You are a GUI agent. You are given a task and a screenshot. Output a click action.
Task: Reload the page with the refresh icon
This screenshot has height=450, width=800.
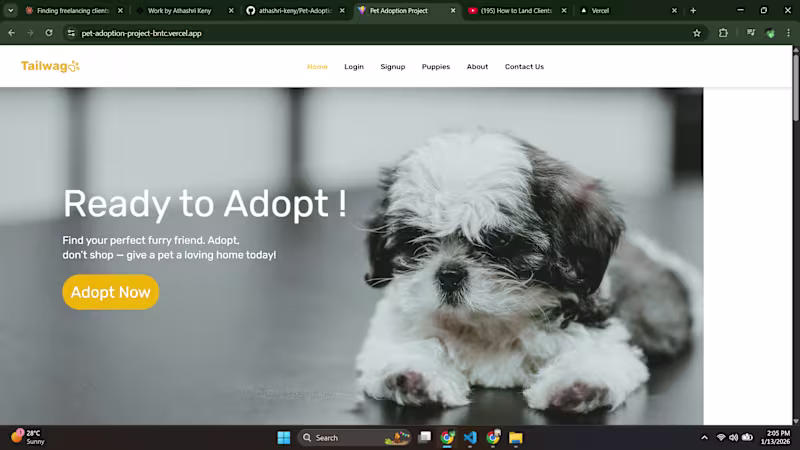(x=49, y=33)
